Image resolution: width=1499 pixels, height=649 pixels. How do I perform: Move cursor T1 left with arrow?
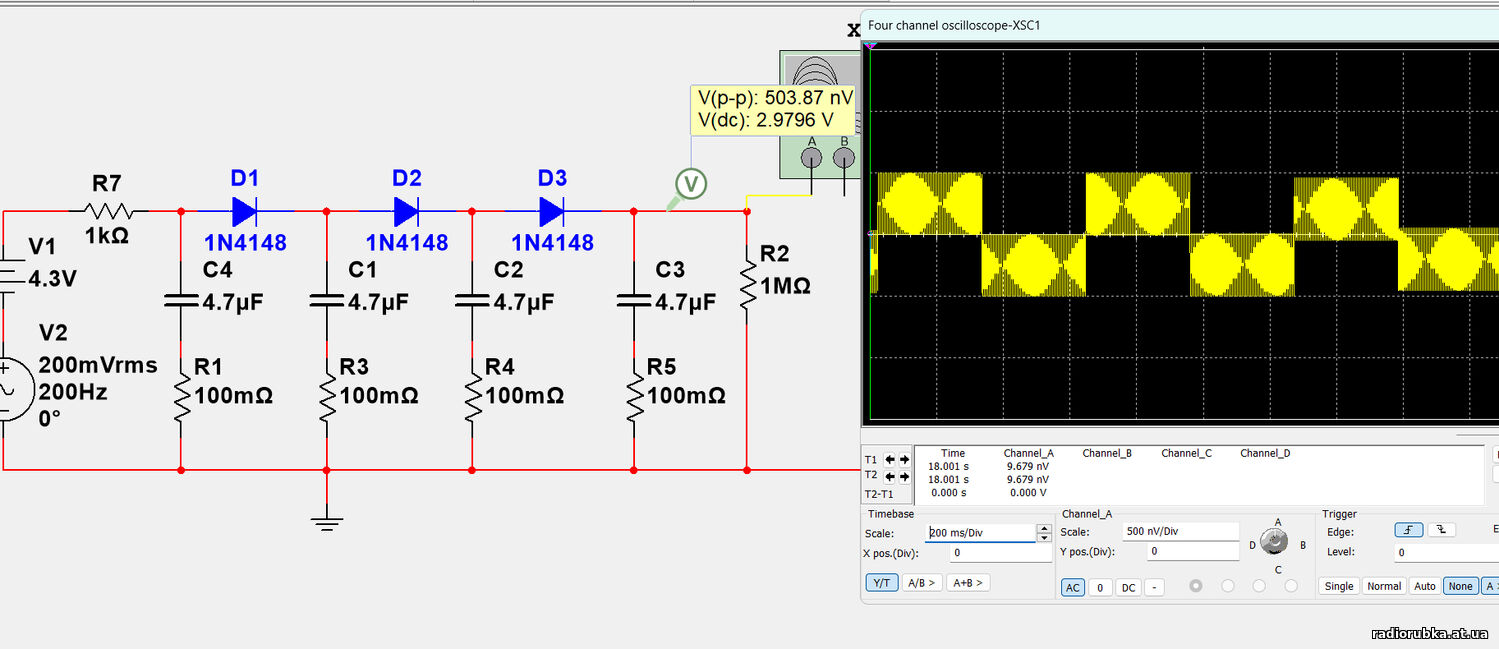pos(889,459)
